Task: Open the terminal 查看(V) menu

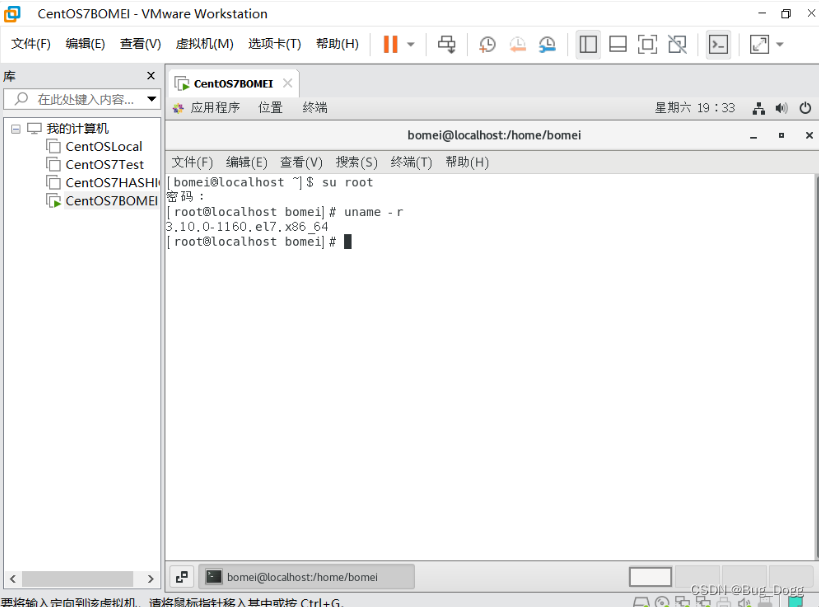Action: [x=301, y=162]
